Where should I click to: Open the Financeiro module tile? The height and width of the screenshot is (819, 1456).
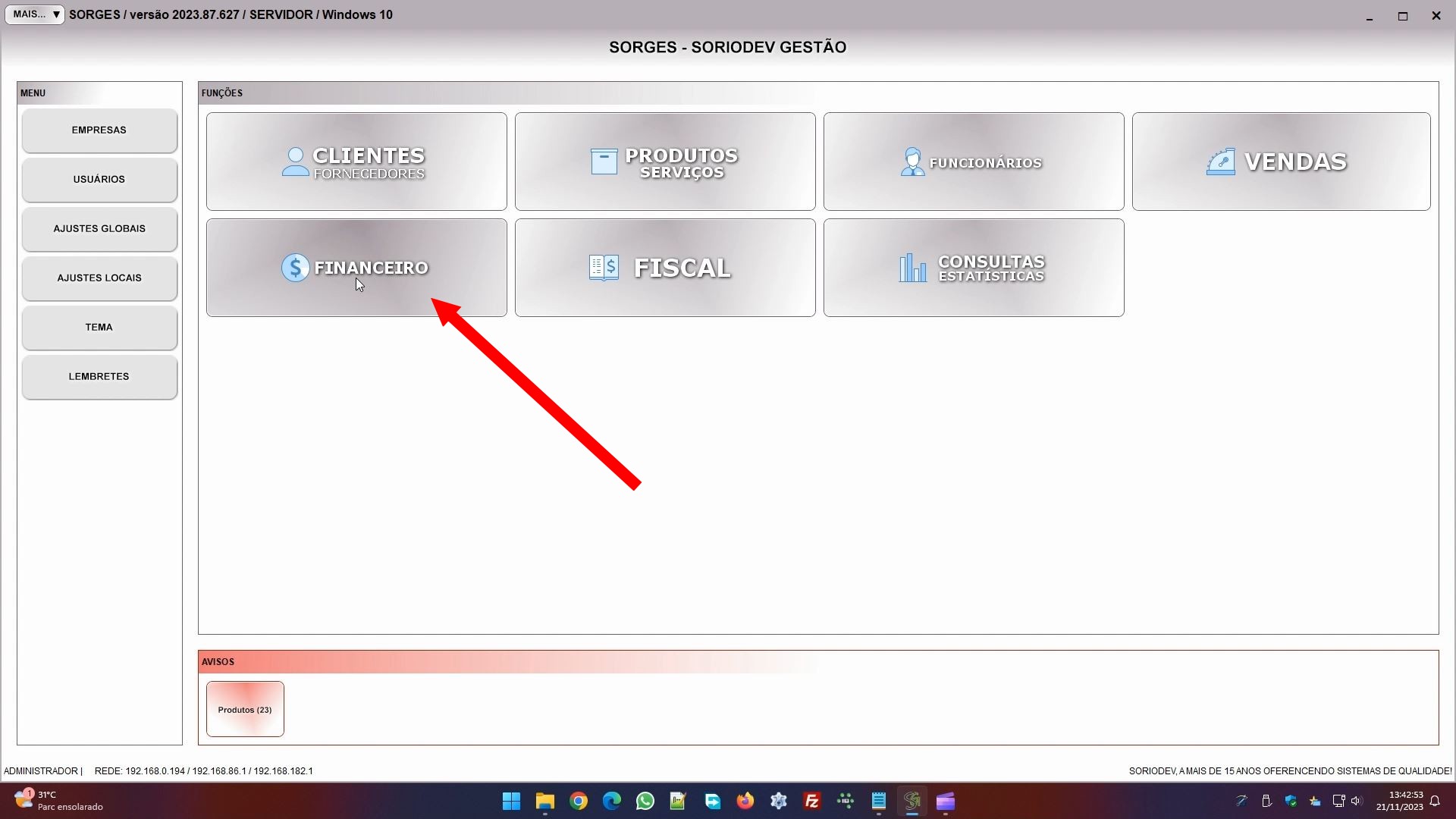356,268
